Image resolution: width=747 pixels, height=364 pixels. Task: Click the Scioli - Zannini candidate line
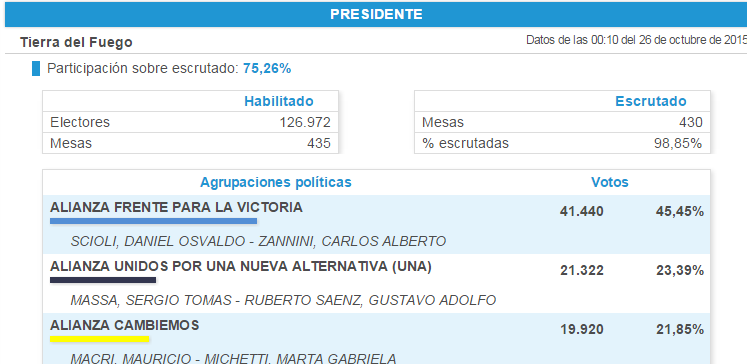258,242
